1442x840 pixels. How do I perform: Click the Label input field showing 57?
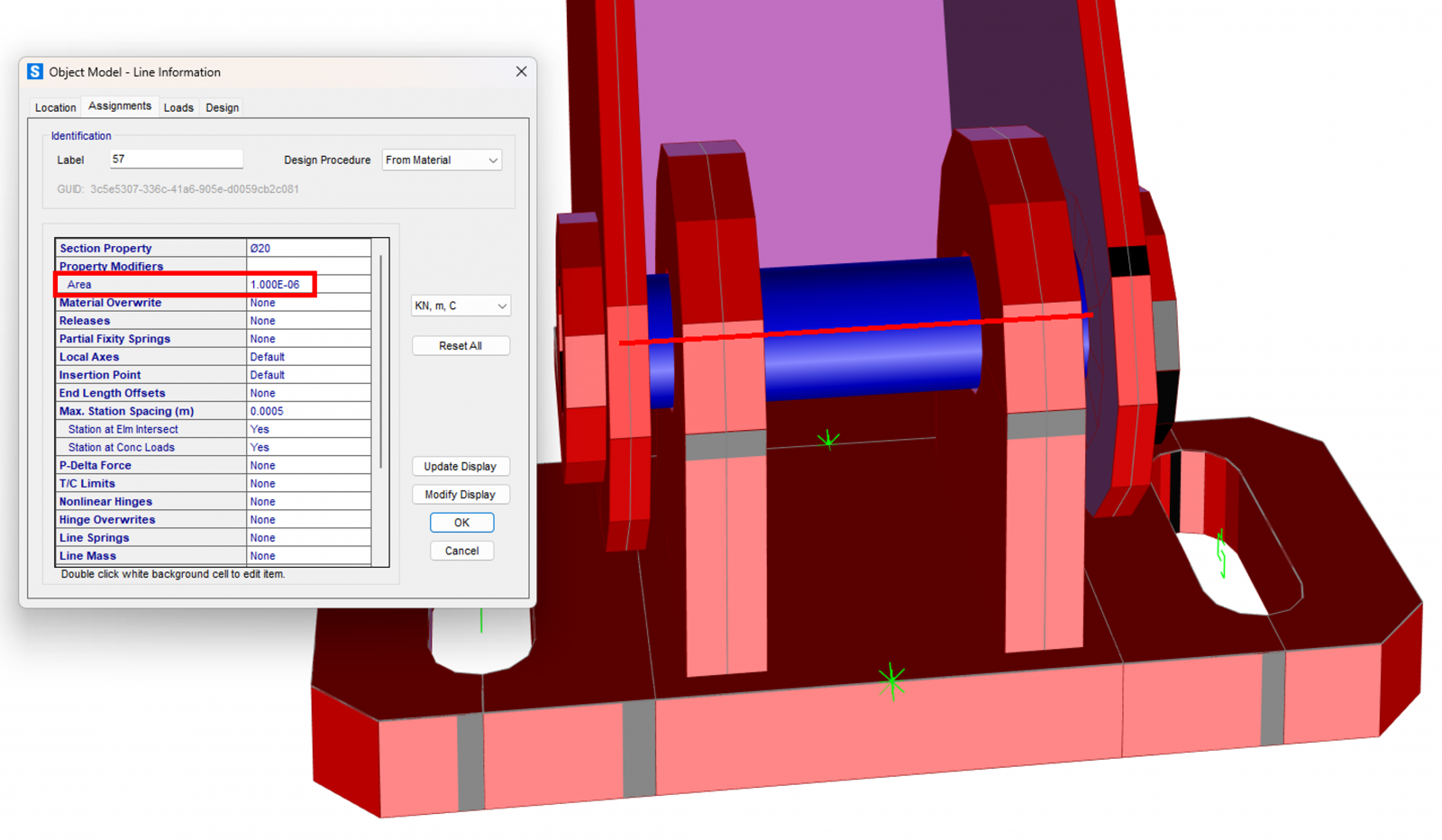click(x=177, y=160)
